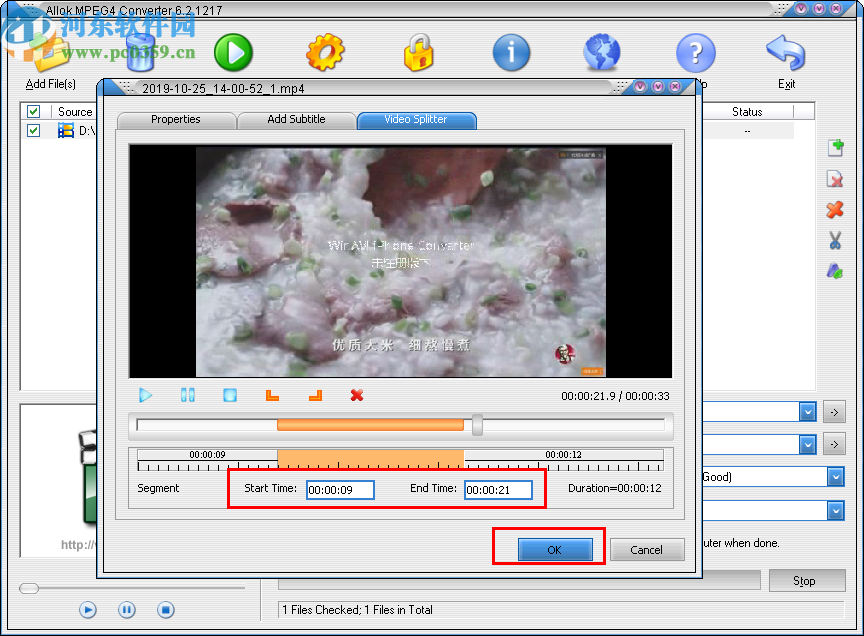This screenshot has height=636, width=864.
Task: Toggle the checkbox in the Source column header
Action: pyautogui.click(x=33, y=111)
